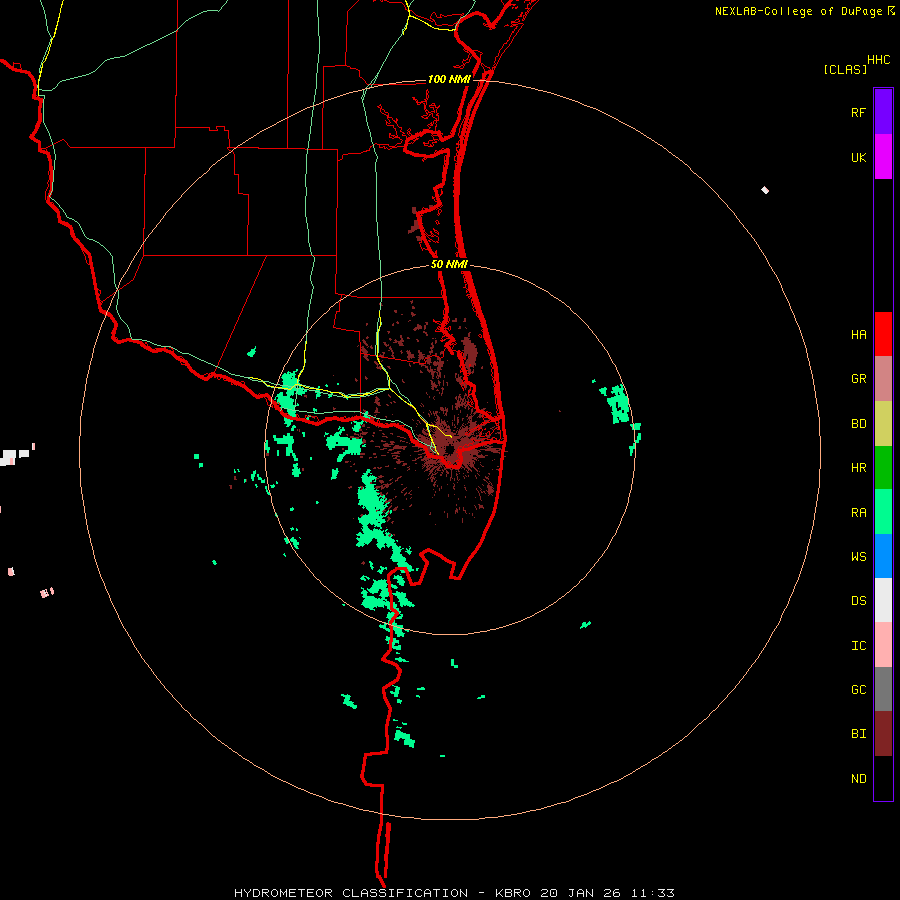900x900 pixels.
Task: Click the GC legend label
Action: (x=858, y=690)
